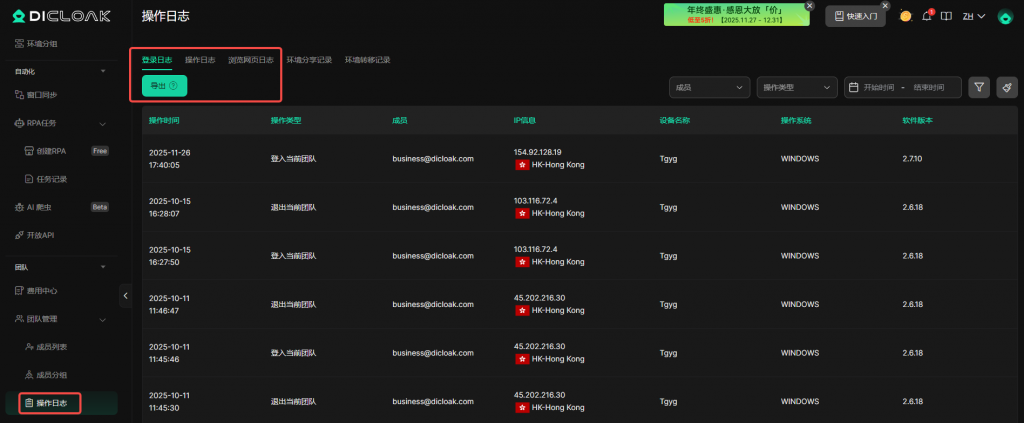Click timestamp 2025-11-26 17:40:05
Image resolution: width=1024 pixels, height=423 pixels.
click(169, 159)
